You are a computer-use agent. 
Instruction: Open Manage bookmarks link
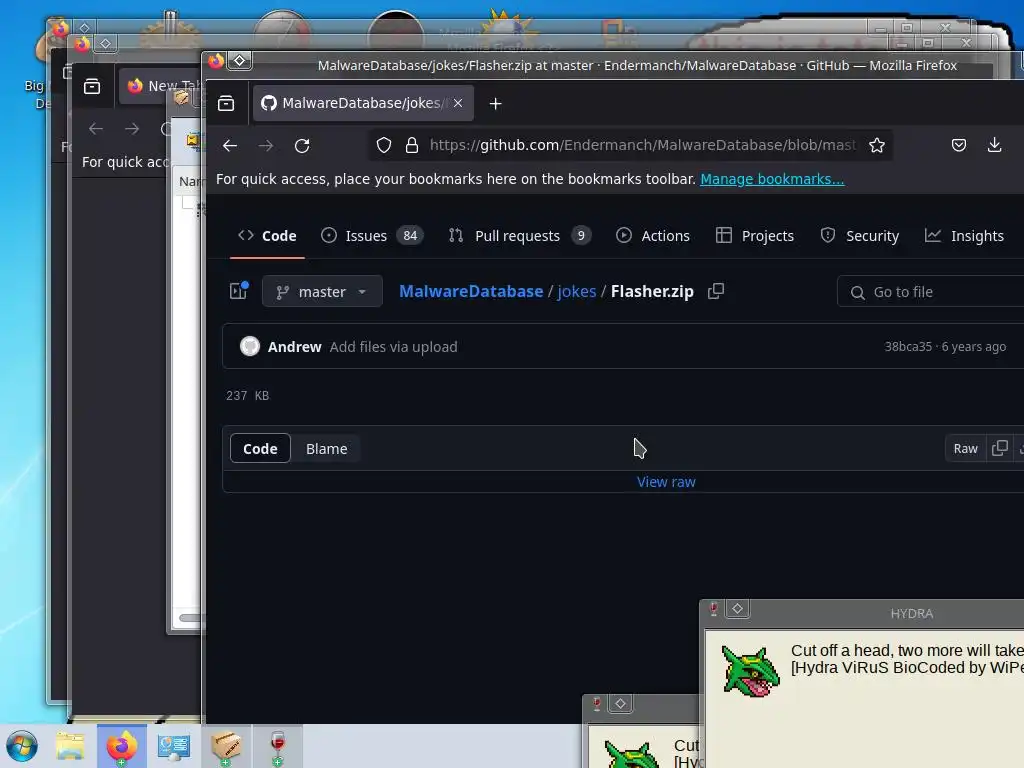[x=772, y=179]
